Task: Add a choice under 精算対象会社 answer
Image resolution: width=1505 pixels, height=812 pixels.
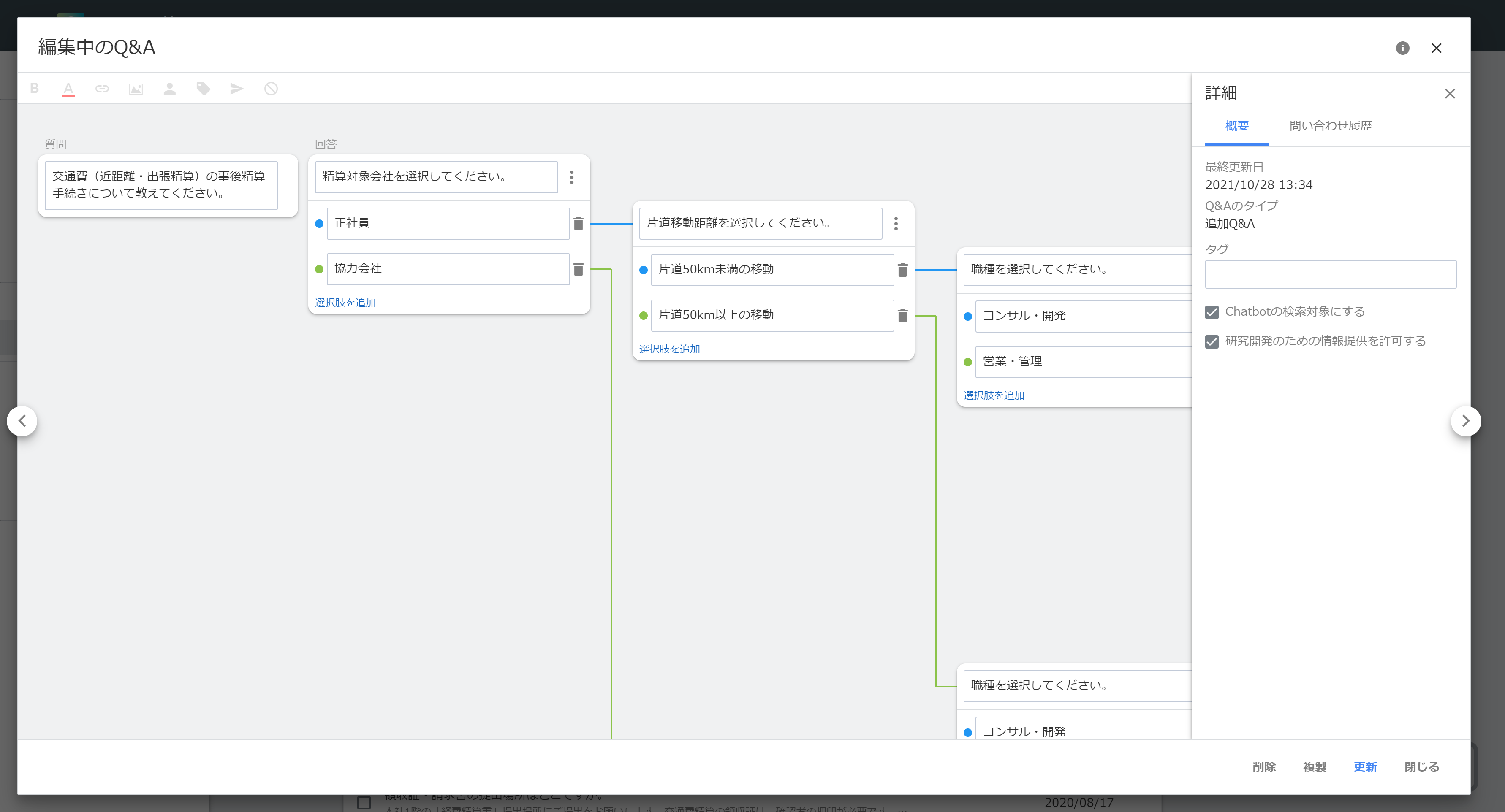Action: pyautogui.click(x=345, y=302)
